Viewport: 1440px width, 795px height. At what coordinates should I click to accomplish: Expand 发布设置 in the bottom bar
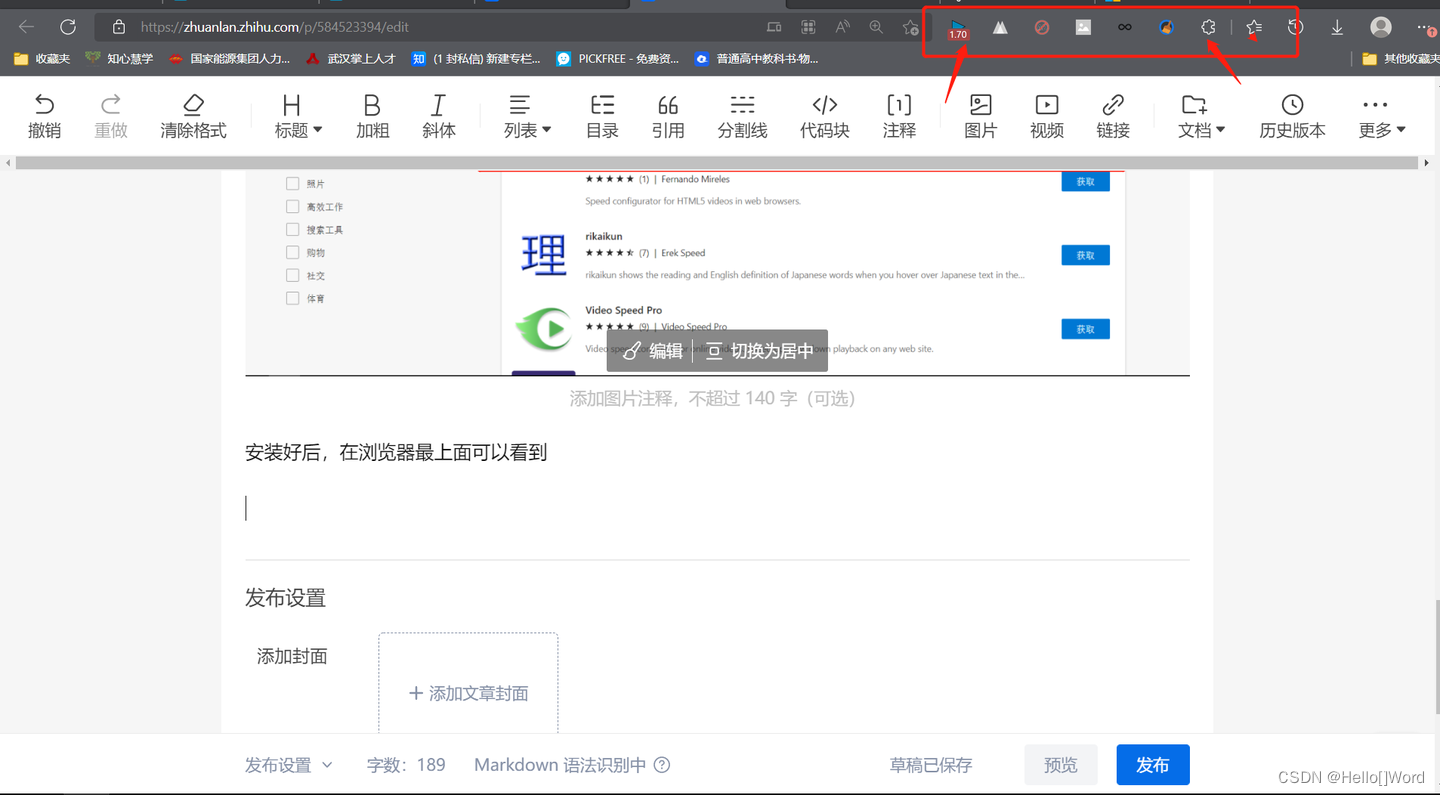point(288,765)
